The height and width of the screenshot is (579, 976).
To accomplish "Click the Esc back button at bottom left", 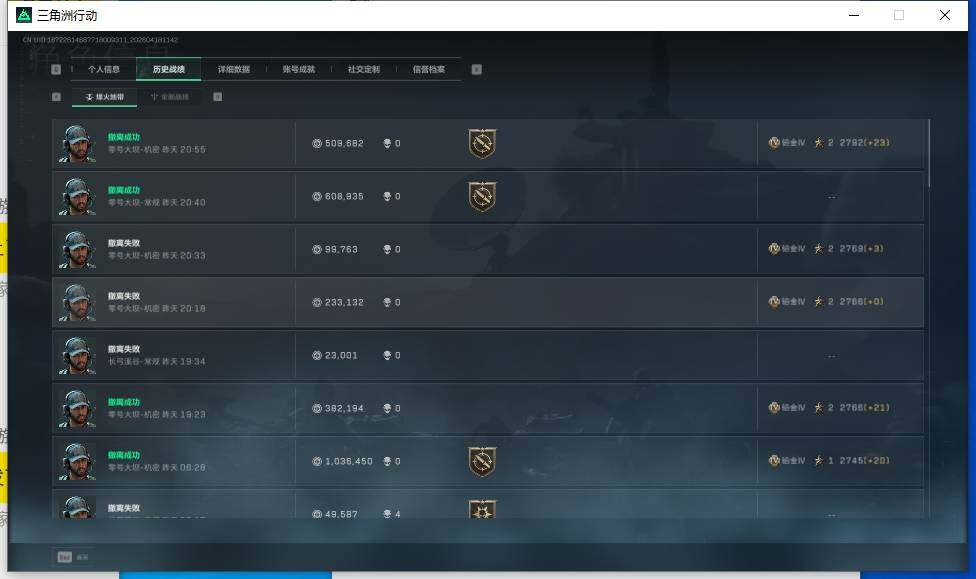I will [x=73, y=557].
